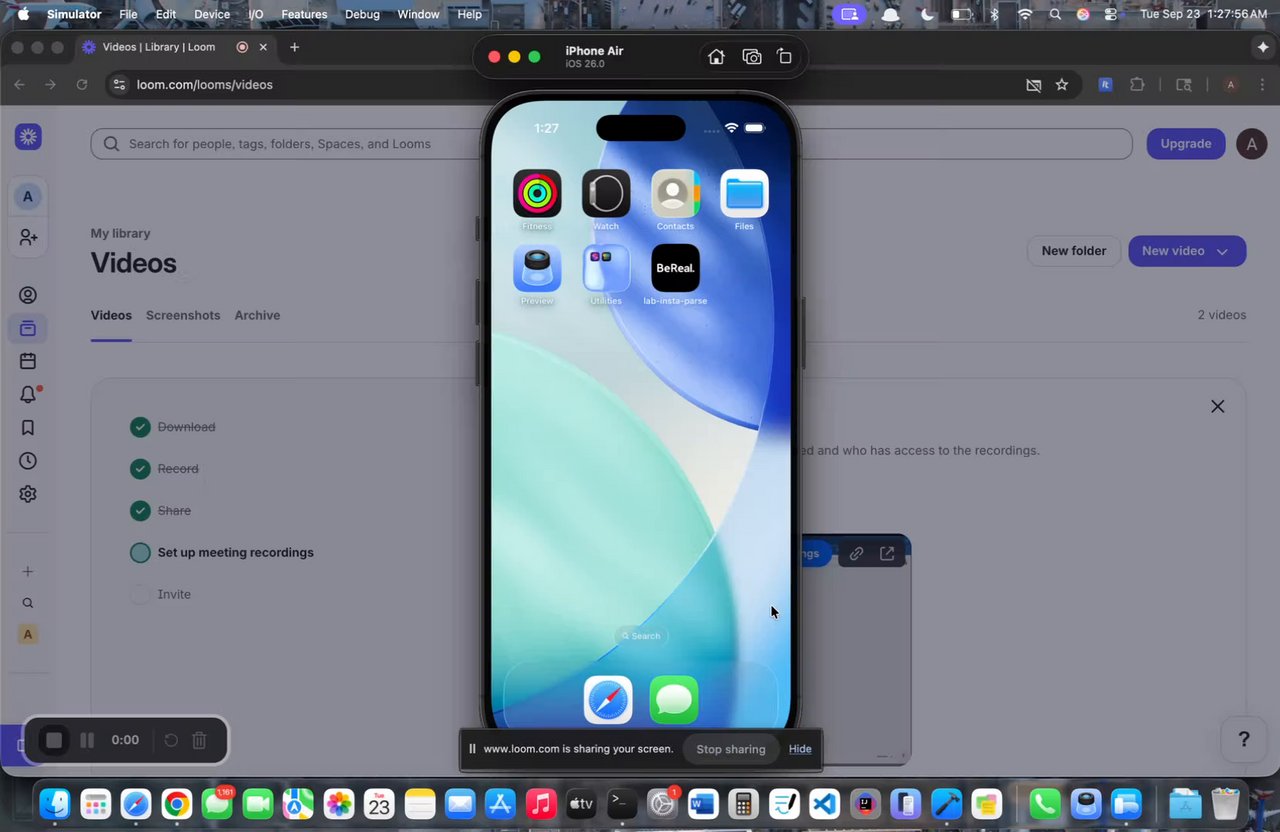
Task: Open the Preview app on the iPhone
Action: pyautogui.click(x=537, y=268)
